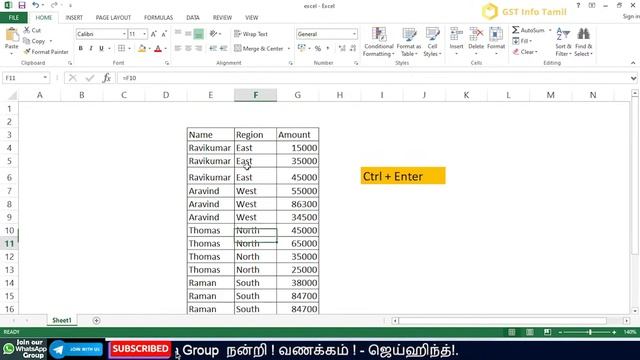Viewport: 640px width, 360px height.
Task: Open Find & Select binoculars
Action: coord(583,42)
